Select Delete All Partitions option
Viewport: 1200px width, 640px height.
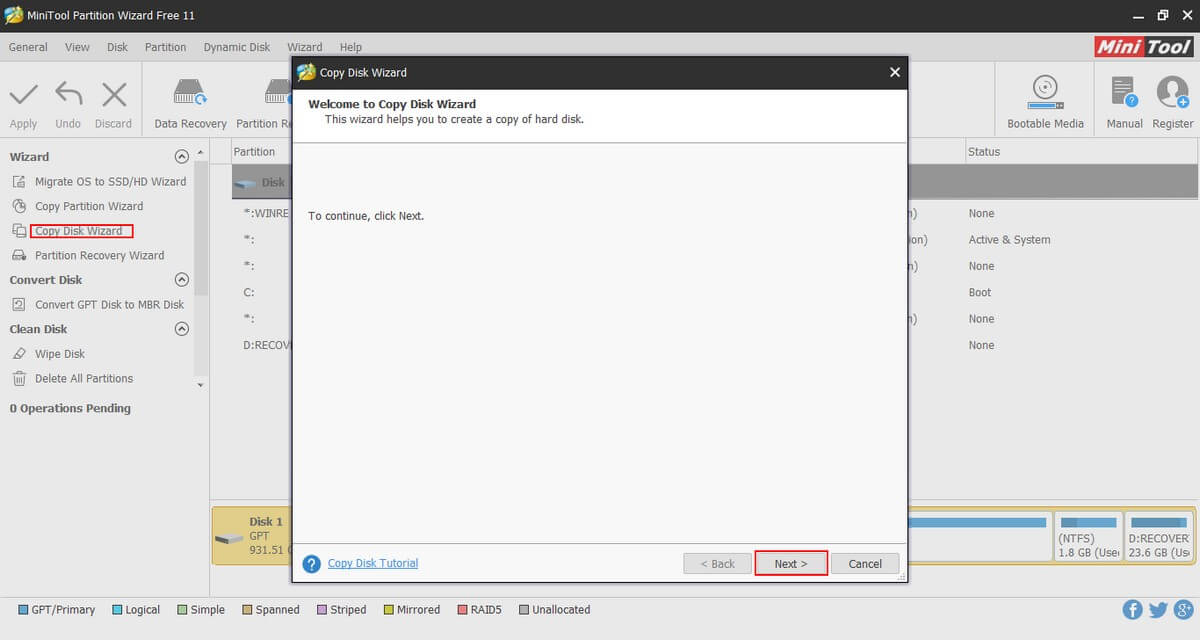84,378
